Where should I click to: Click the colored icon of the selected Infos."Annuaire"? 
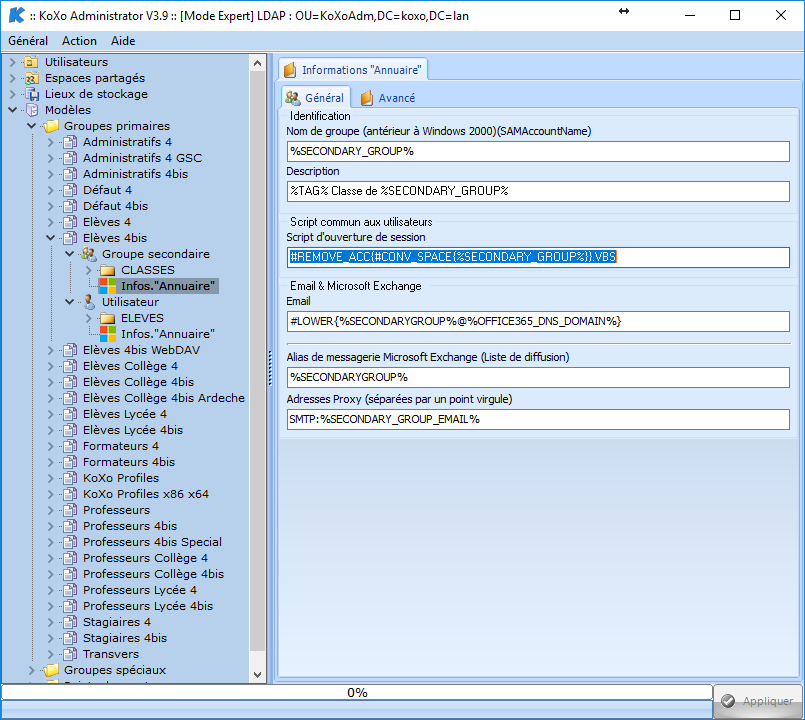(x=108, y=286)
